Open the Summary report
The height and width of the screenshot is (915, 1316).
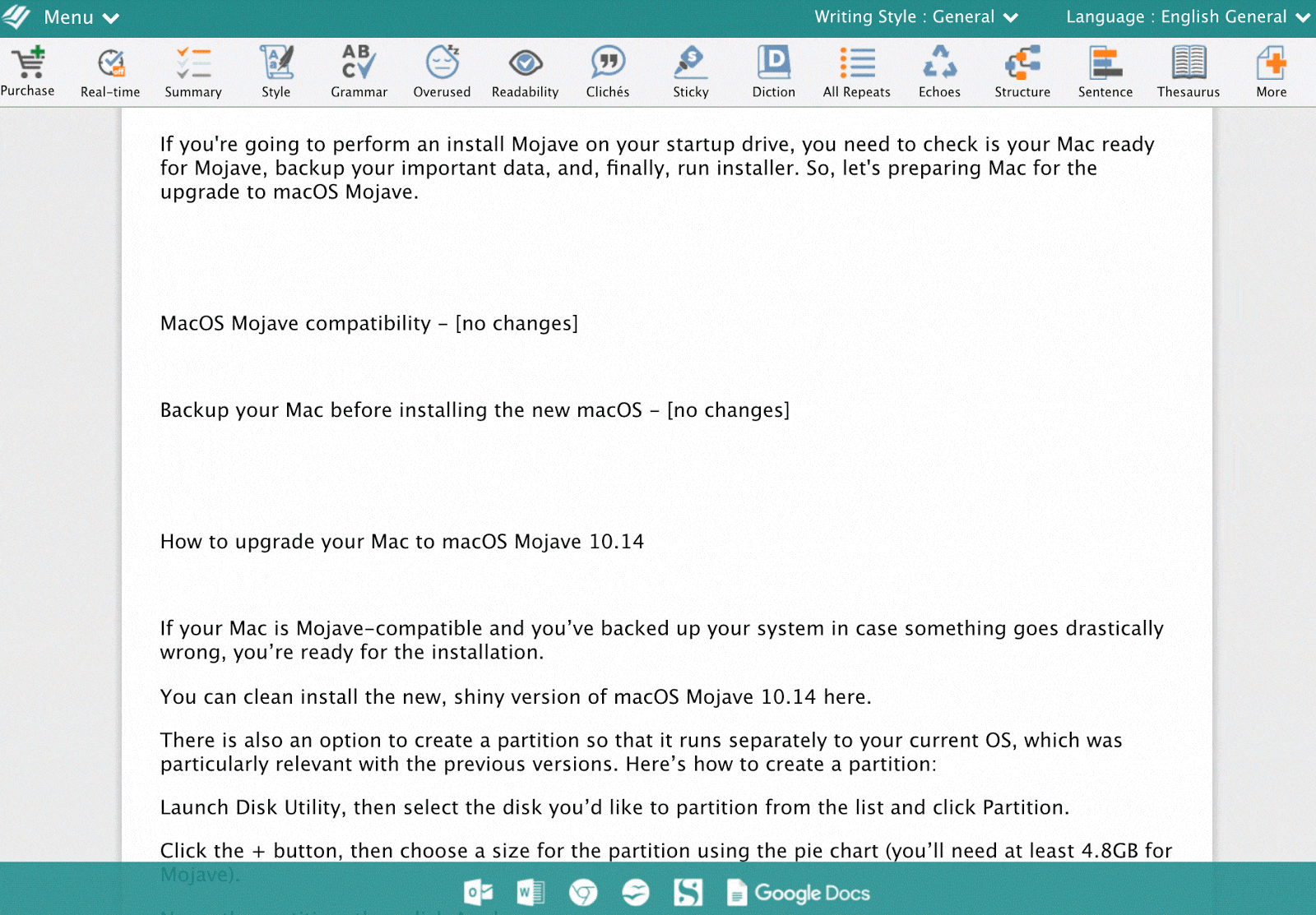tap(193, 72)
